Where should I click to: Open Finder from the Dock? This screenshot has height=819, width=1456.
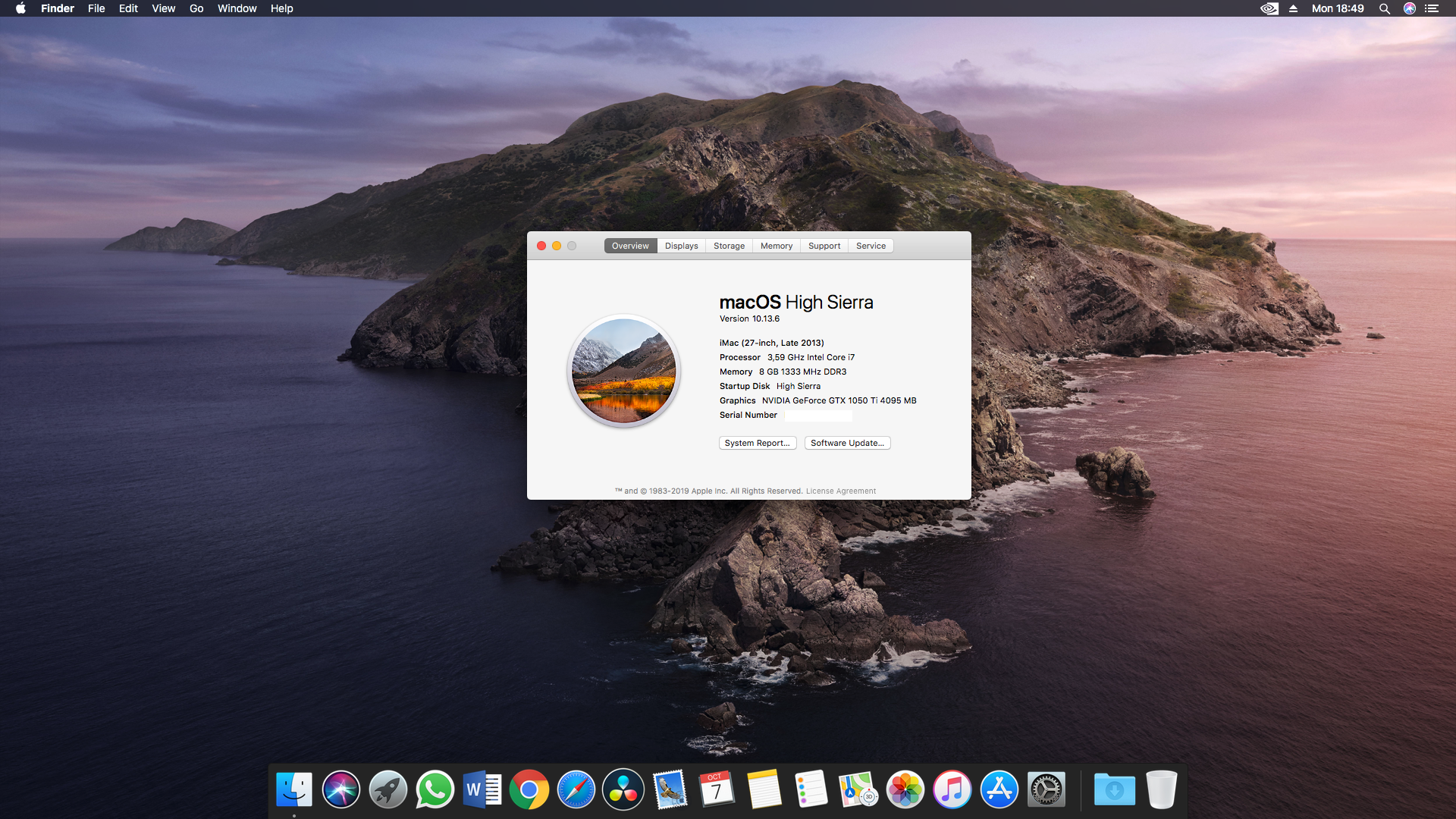pyautogui.click(x=293, y=790)
